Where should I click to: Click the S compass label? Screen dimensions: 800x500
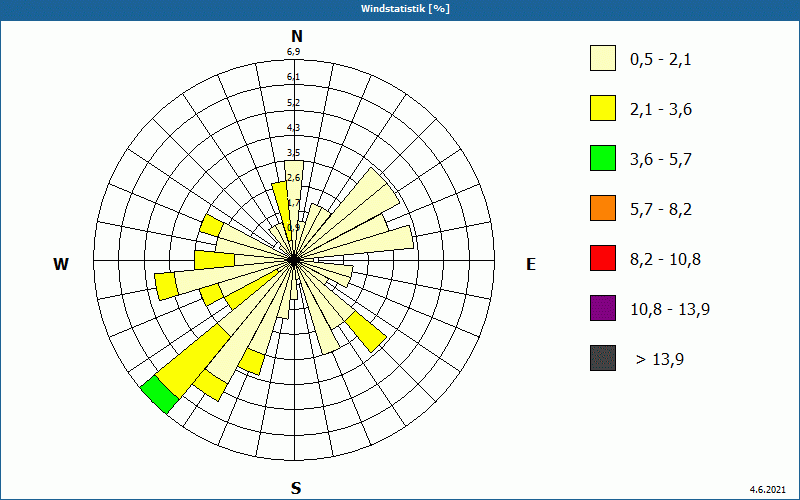tap(296, 488)
